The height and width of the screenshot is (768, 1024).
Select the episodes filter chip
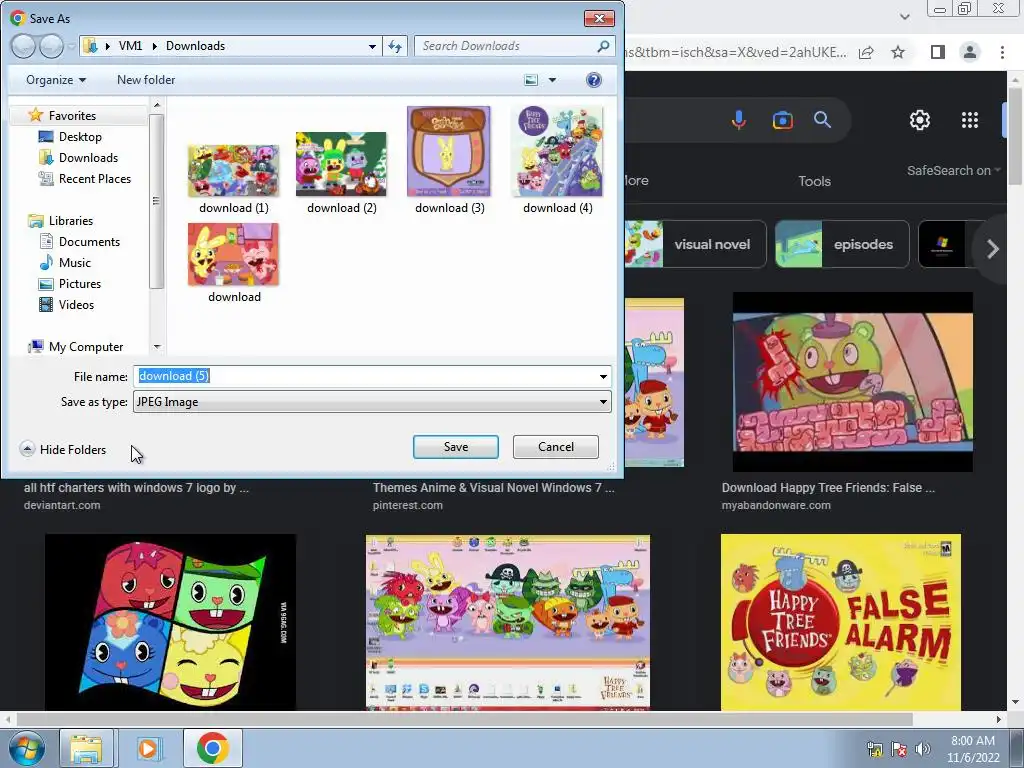click(x=842, y=244)
